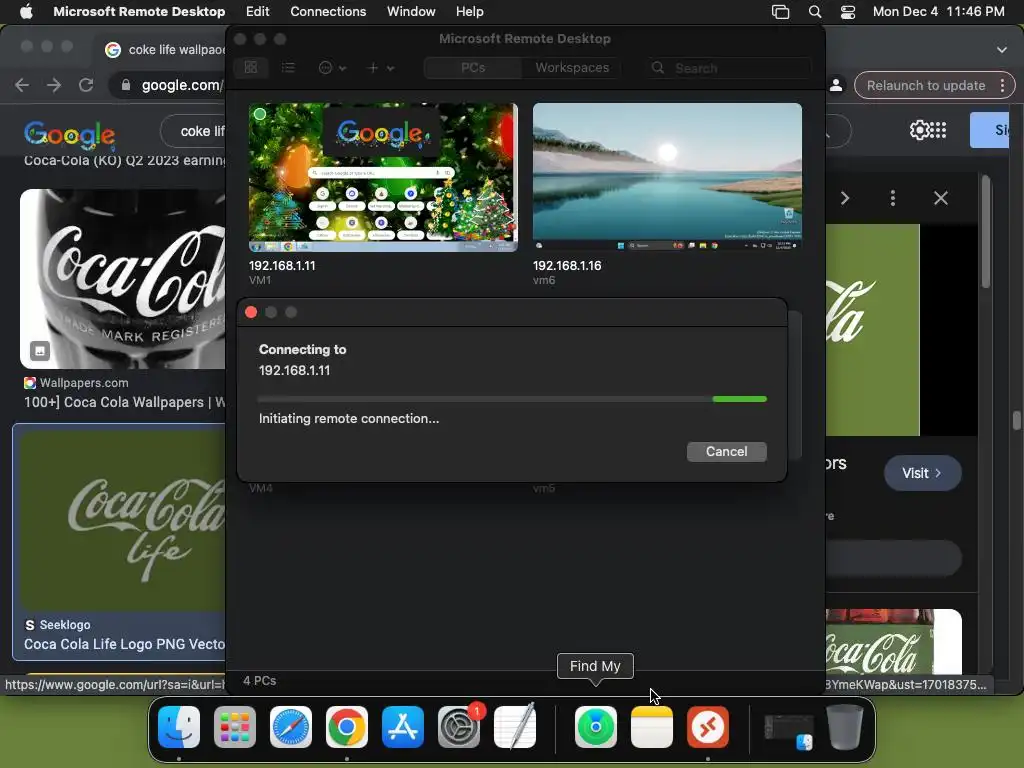This screenshot has height=768, width=1024.
Task: Open TextEdit from the Dock
Action: click(515, 727)
